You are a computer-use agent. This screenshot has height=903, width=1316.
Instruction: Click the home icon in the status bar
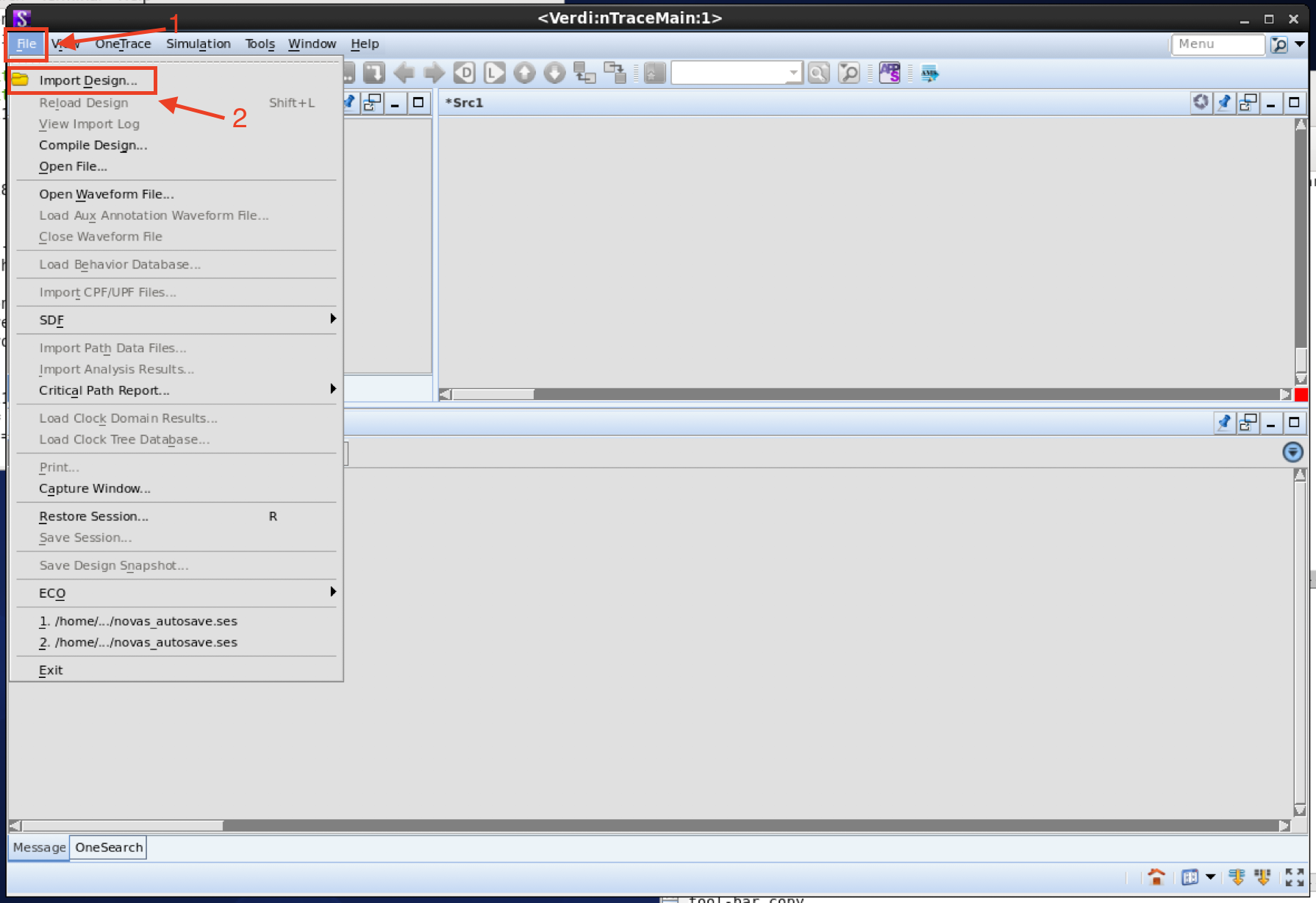point(1156,877)
